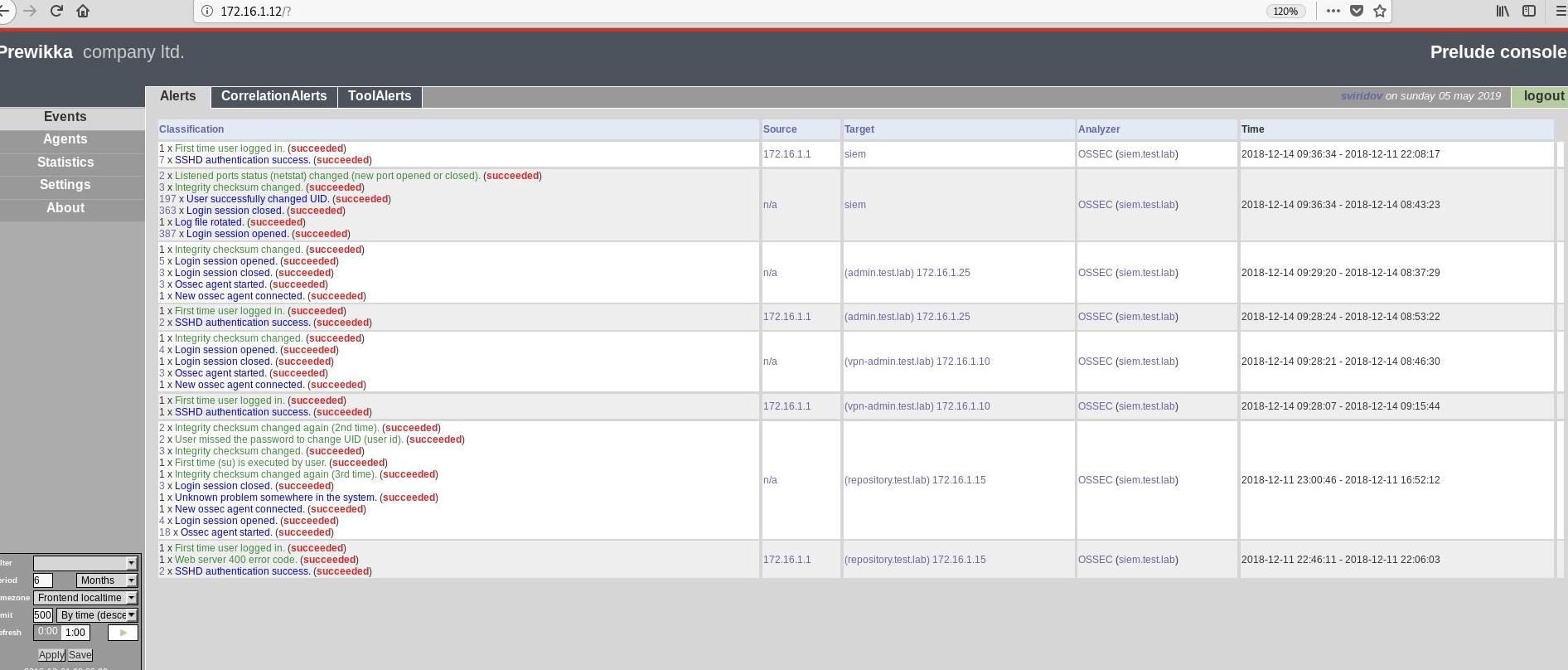Open the Frontend localtime timezone dropdown
Screen dimensions: 1568x670
pos(85,598)
